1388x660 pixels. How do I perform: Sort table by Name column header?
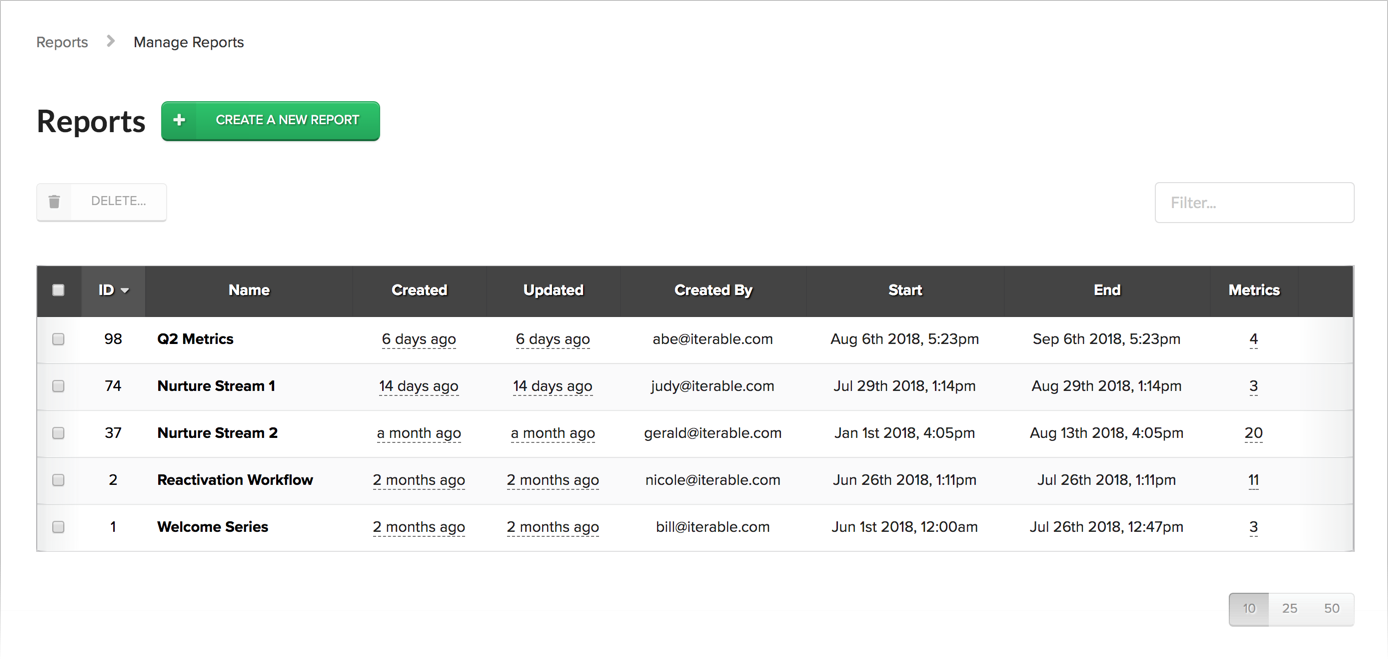click(x=249, y=290)
